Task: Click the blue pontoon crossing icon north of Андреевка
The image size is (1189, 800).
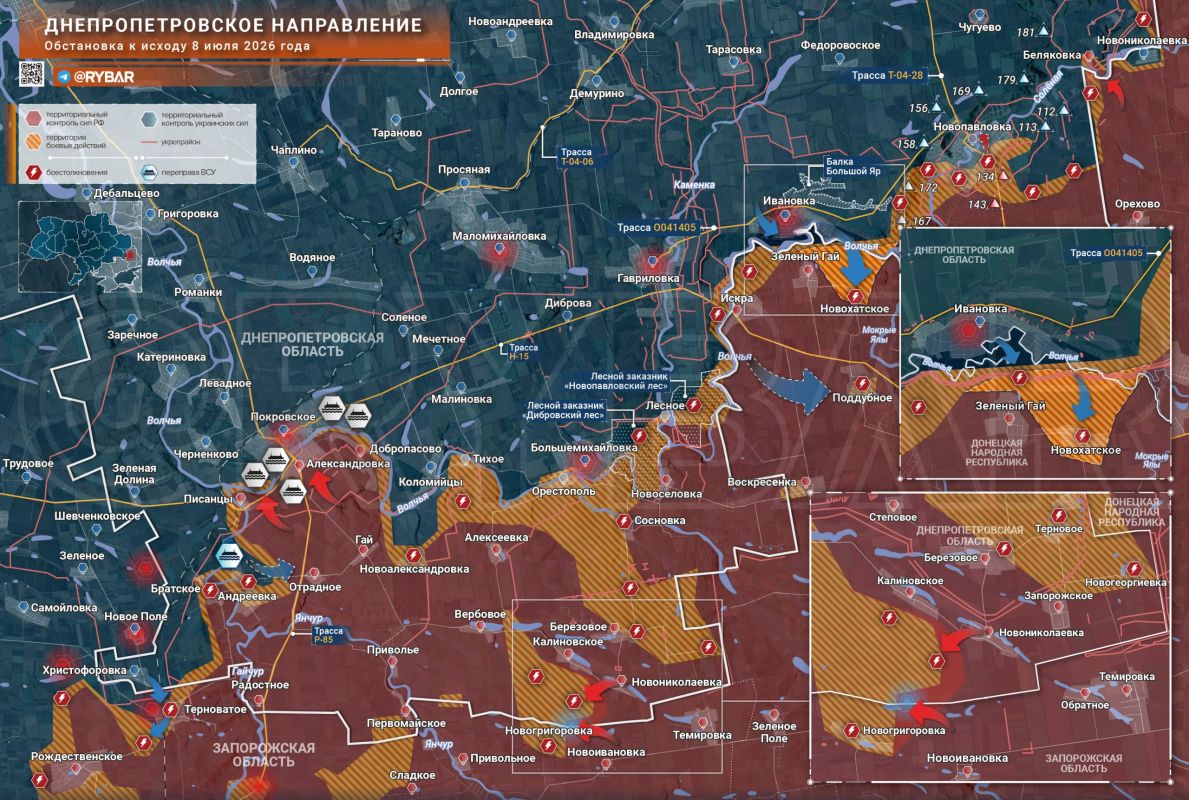Action: point(229,554)
